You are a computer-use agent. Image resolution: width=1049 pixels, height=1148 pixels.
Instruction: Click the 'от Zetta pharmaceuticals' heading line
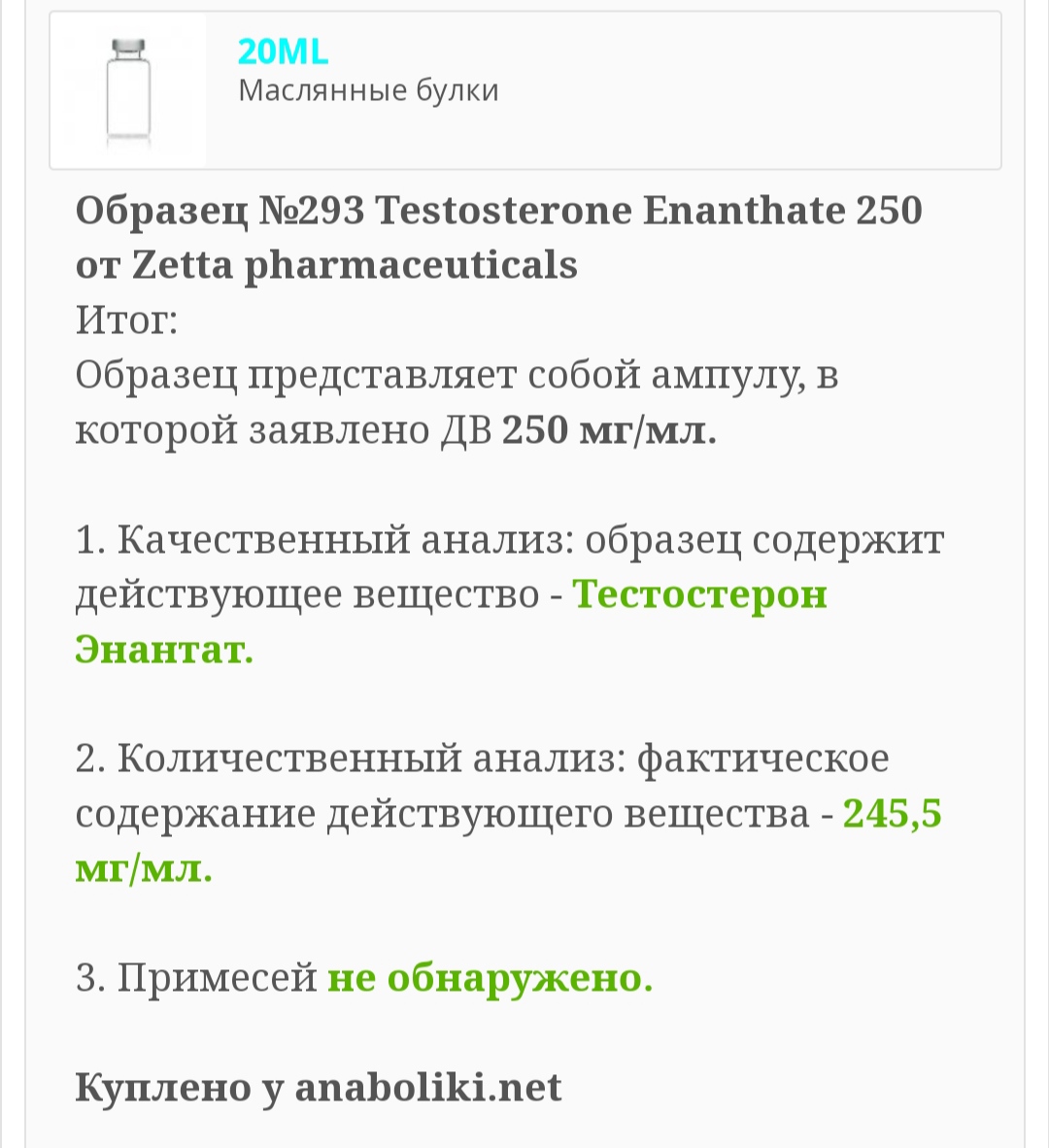(x=326, y=264)
